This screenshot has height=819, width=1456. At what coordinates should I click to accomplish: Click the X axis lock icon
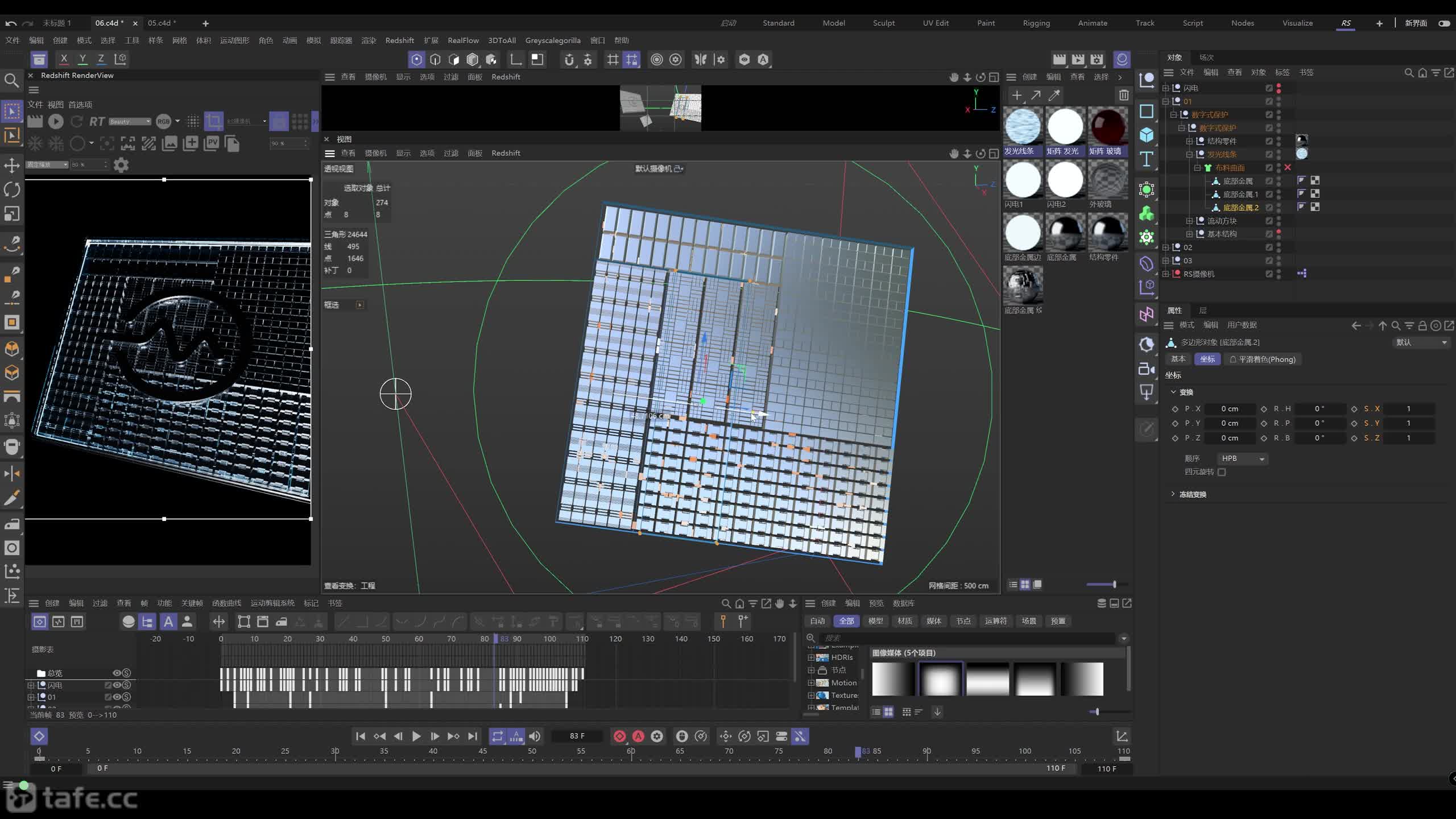tap(64, 59)
